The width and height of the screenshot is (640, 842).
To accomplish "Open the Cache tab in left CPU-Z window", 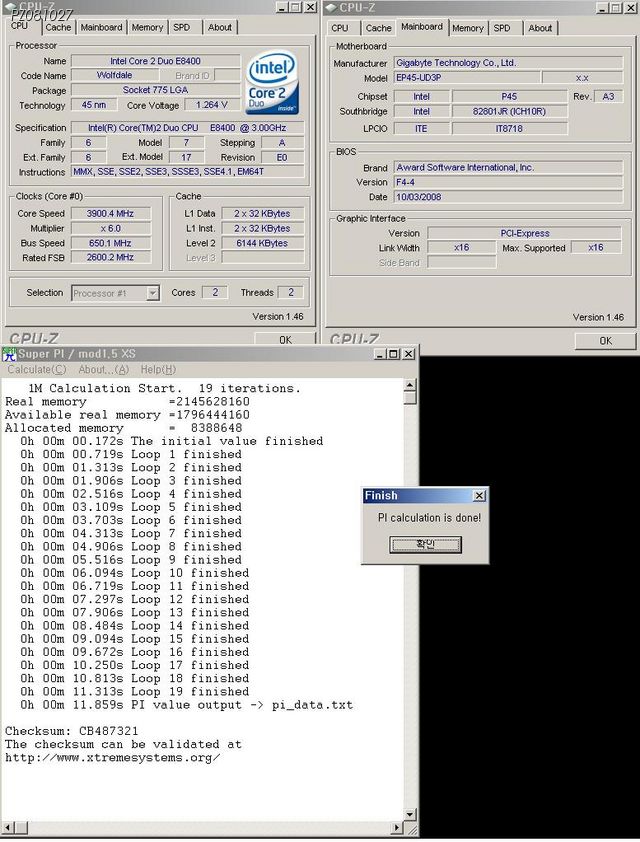I will [x=57, y=27].
